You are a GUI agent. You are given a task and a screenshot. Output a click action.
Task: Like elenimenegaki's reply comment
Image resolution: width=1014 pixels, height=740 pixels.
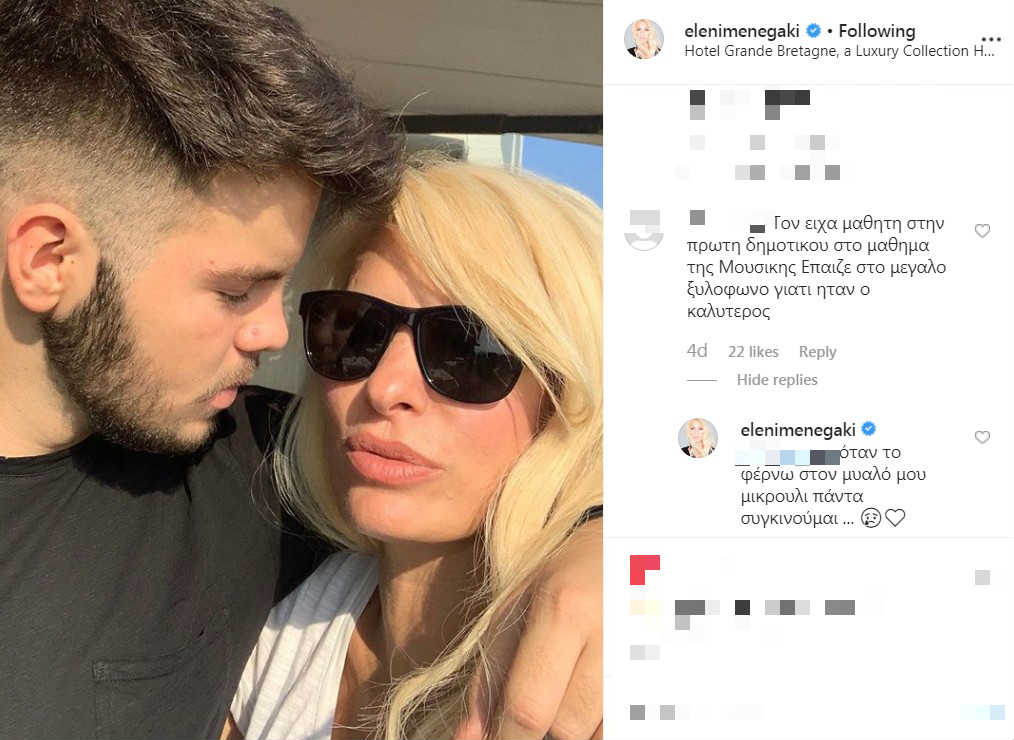point(982,437)
